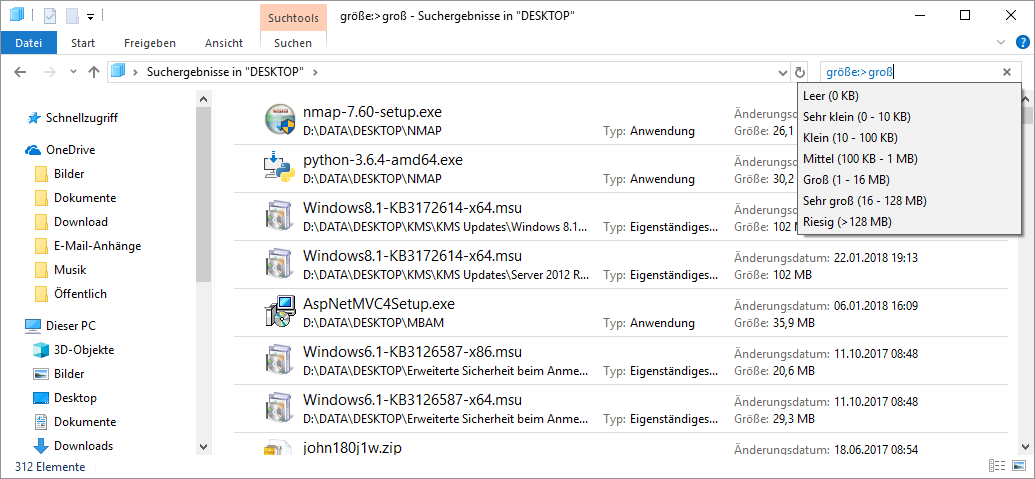Clear the search box with X
The image size is (1035, 479).
click(x=1006, y=72)
